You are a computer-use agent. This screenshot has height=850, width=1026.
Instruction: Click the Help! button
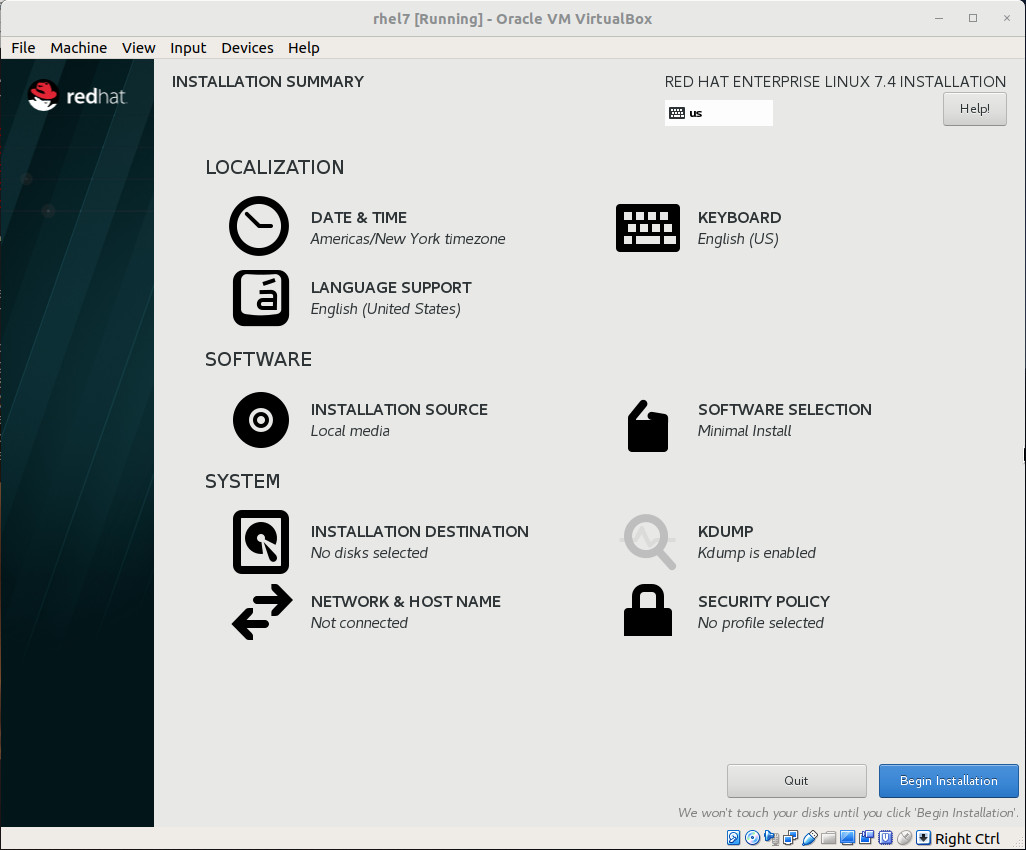coord(975,109)
